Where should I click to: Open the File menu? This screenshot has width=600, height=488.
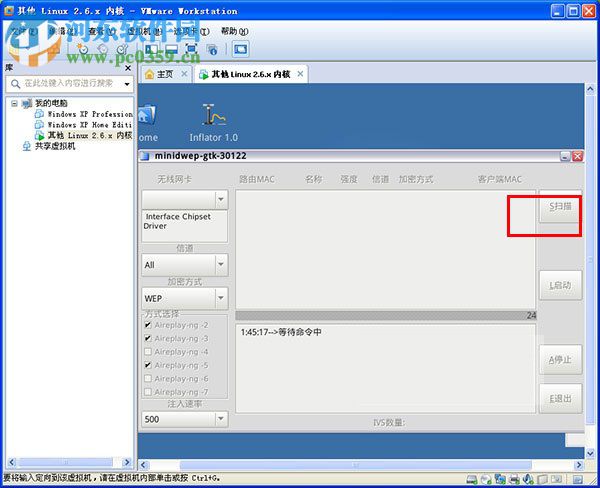pos(24,31)
